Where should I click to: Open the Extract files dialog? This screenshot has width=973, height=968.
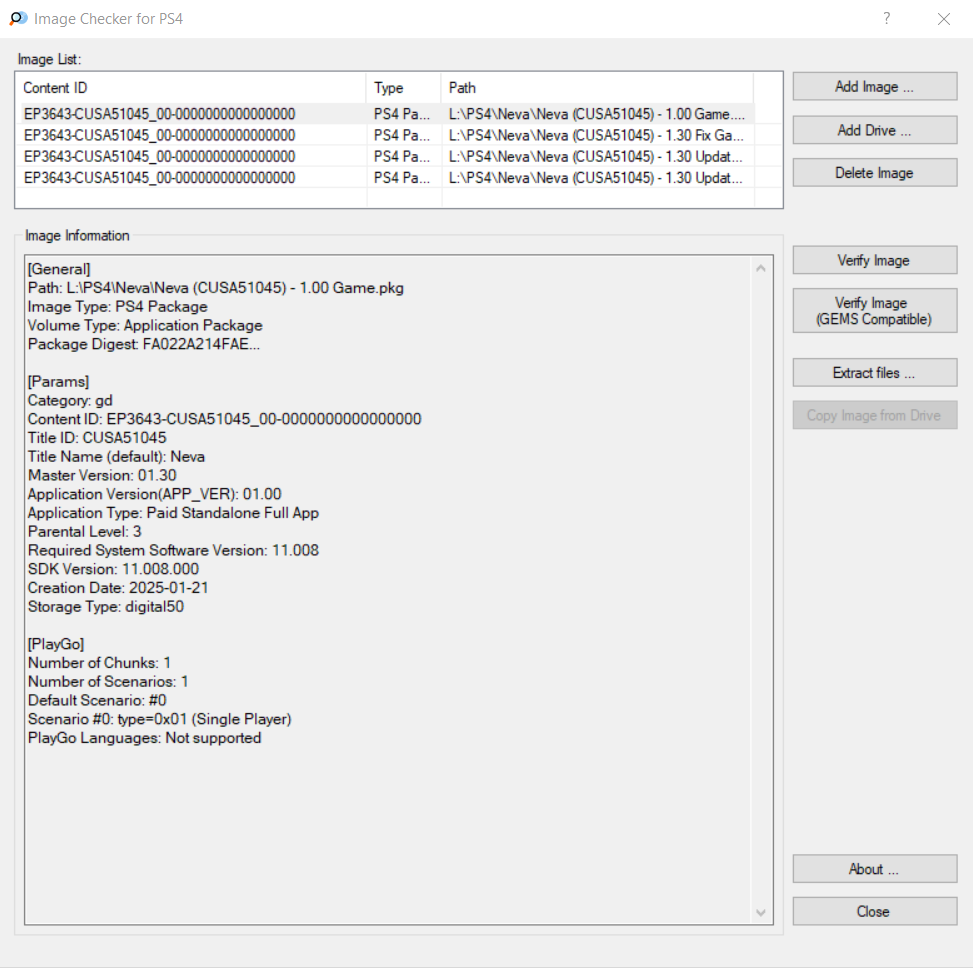(x=874, y=373)
